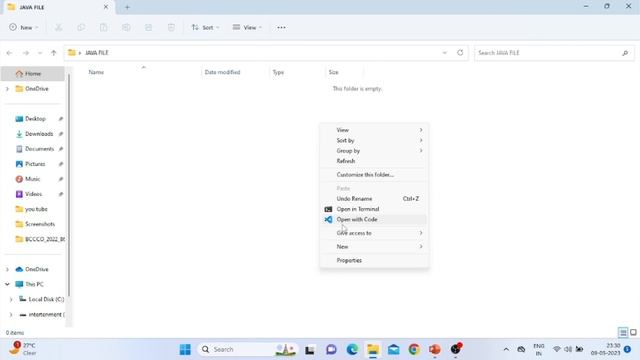The image size is (640, 360).
Task: Open Google Chrome from taskbar
Action: point(414,349)
